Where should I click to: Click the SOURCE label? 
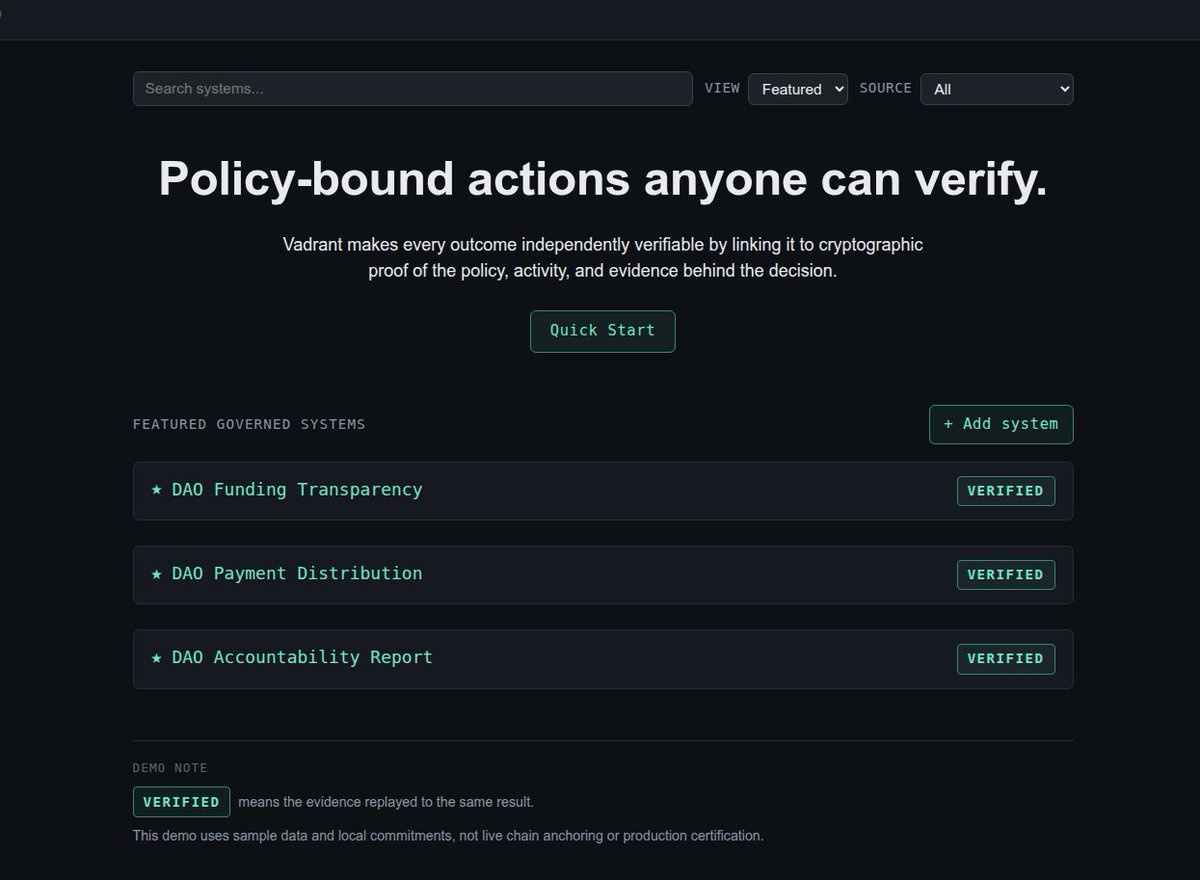(x=885, y=88)
